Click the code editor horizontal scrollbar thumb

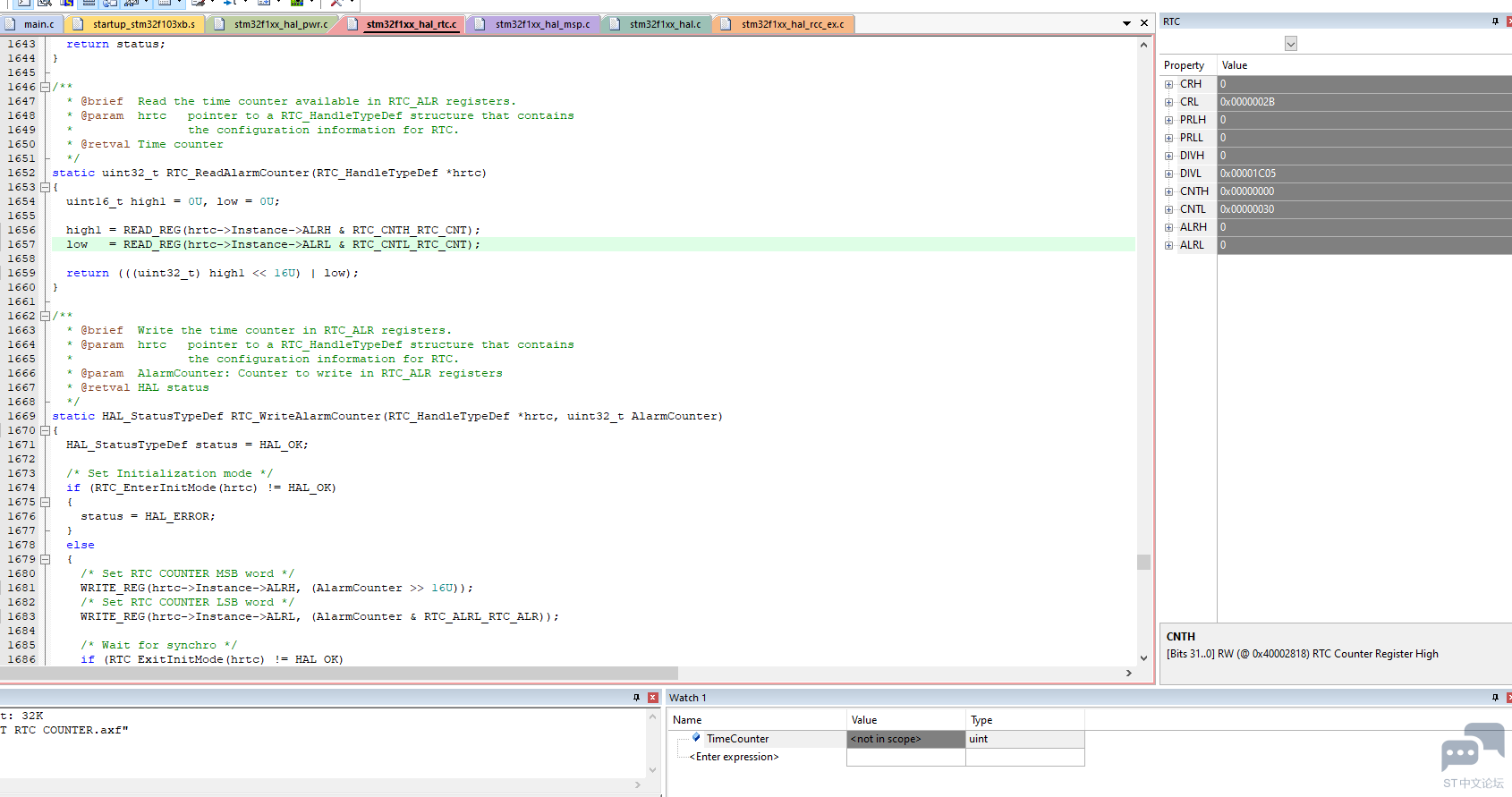[x=339, y=673]
